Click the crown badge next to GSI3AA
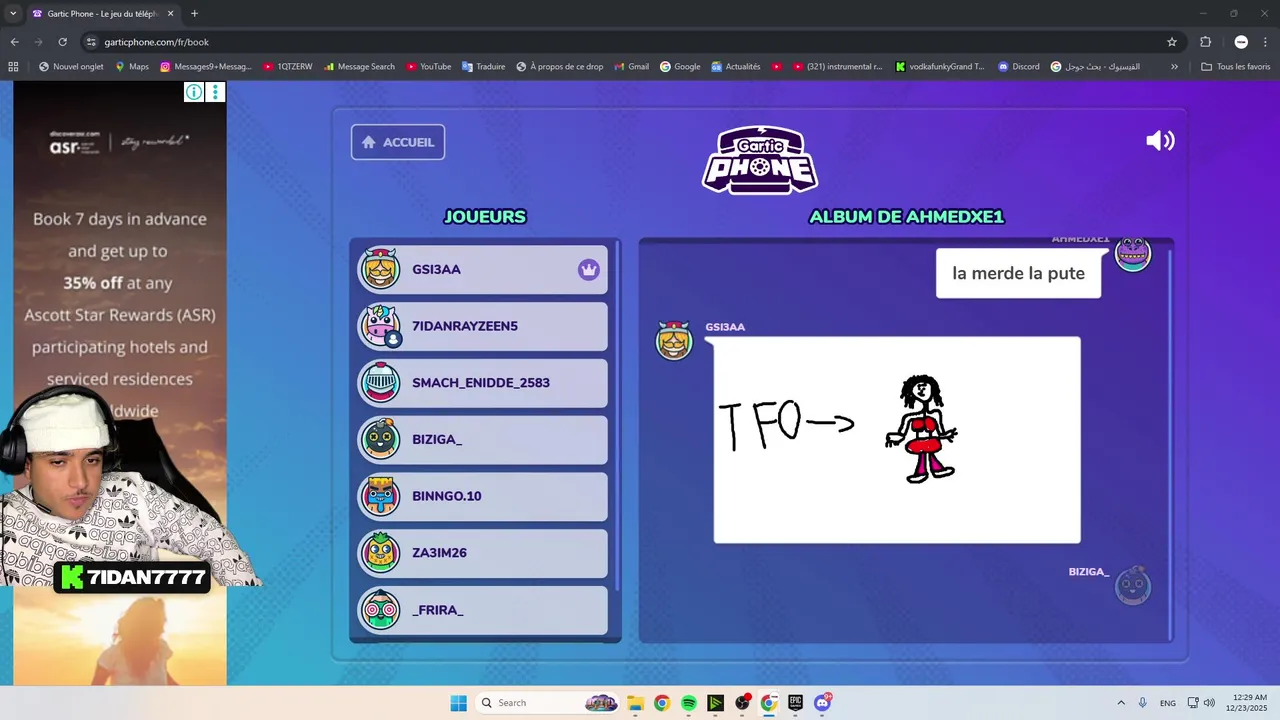Image resolution: width=1280 pixels, height=720 pixels. [x=589, y=269]
